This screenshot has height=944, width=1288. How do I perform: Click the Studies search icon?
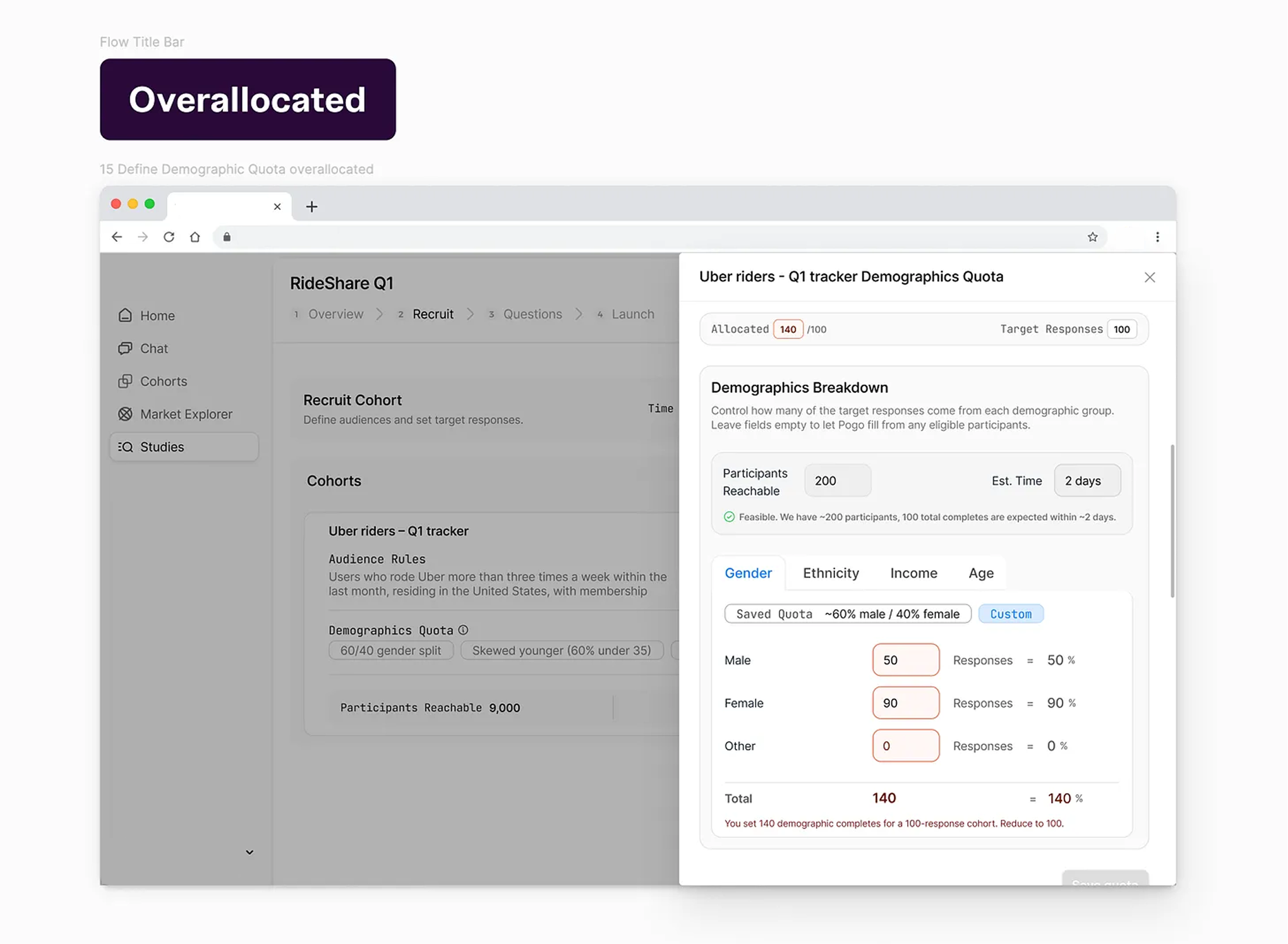pyautogui.click(x=125, y=447)
